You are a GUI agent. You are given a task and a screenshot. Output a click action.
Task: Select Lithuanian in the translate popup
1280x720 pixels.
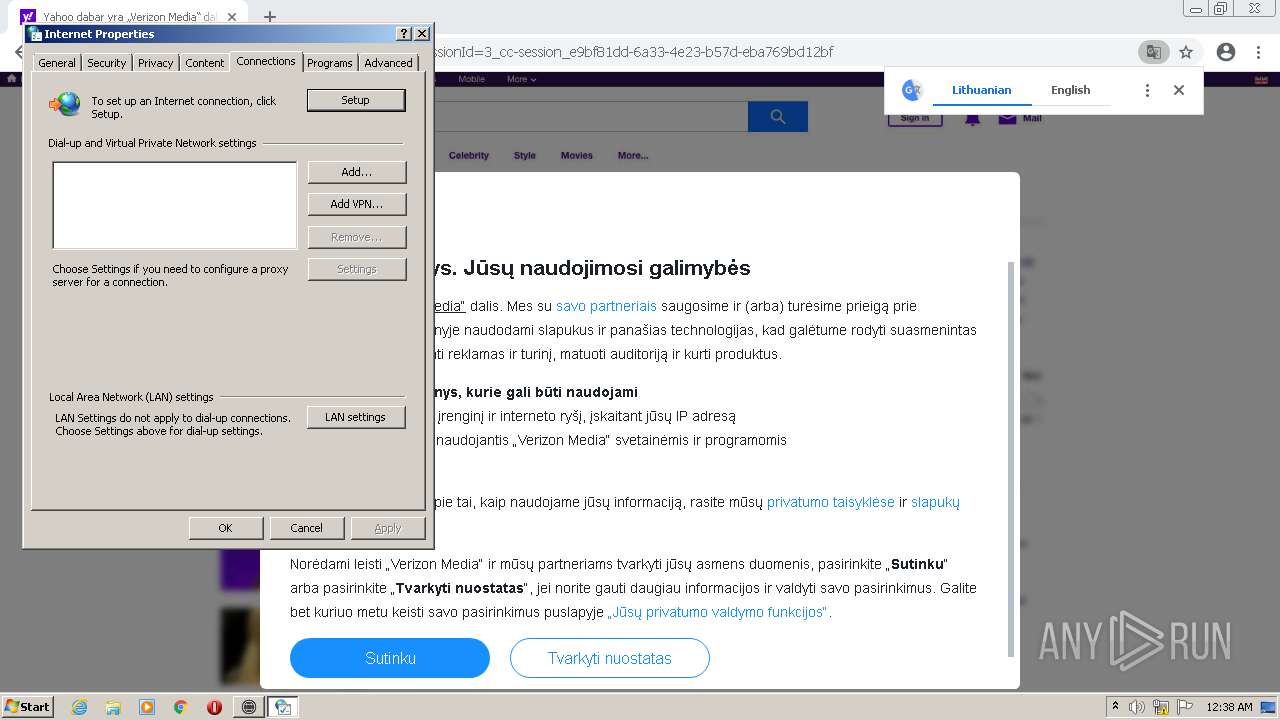[981, 90]
